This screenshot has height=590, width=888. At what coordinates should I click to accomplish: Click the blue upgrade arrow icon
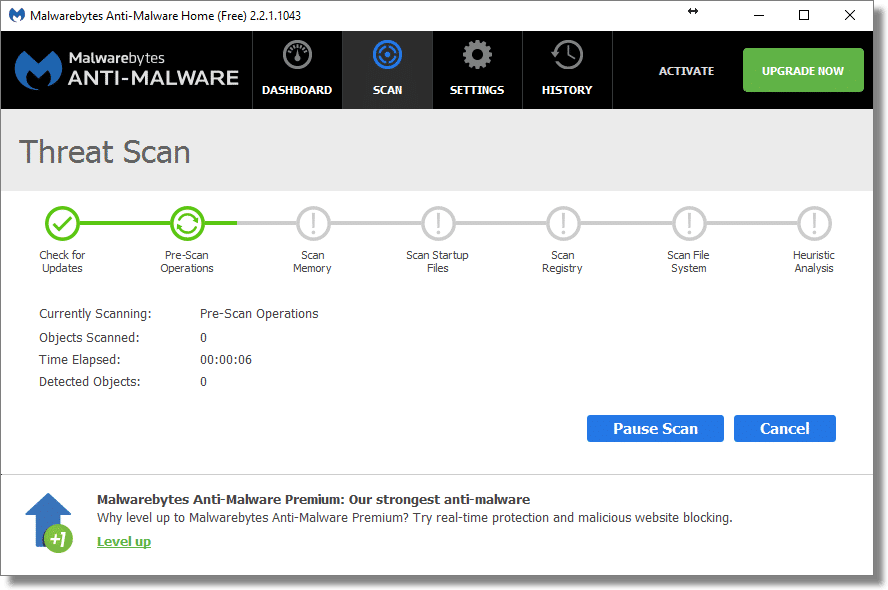[49, 522]
